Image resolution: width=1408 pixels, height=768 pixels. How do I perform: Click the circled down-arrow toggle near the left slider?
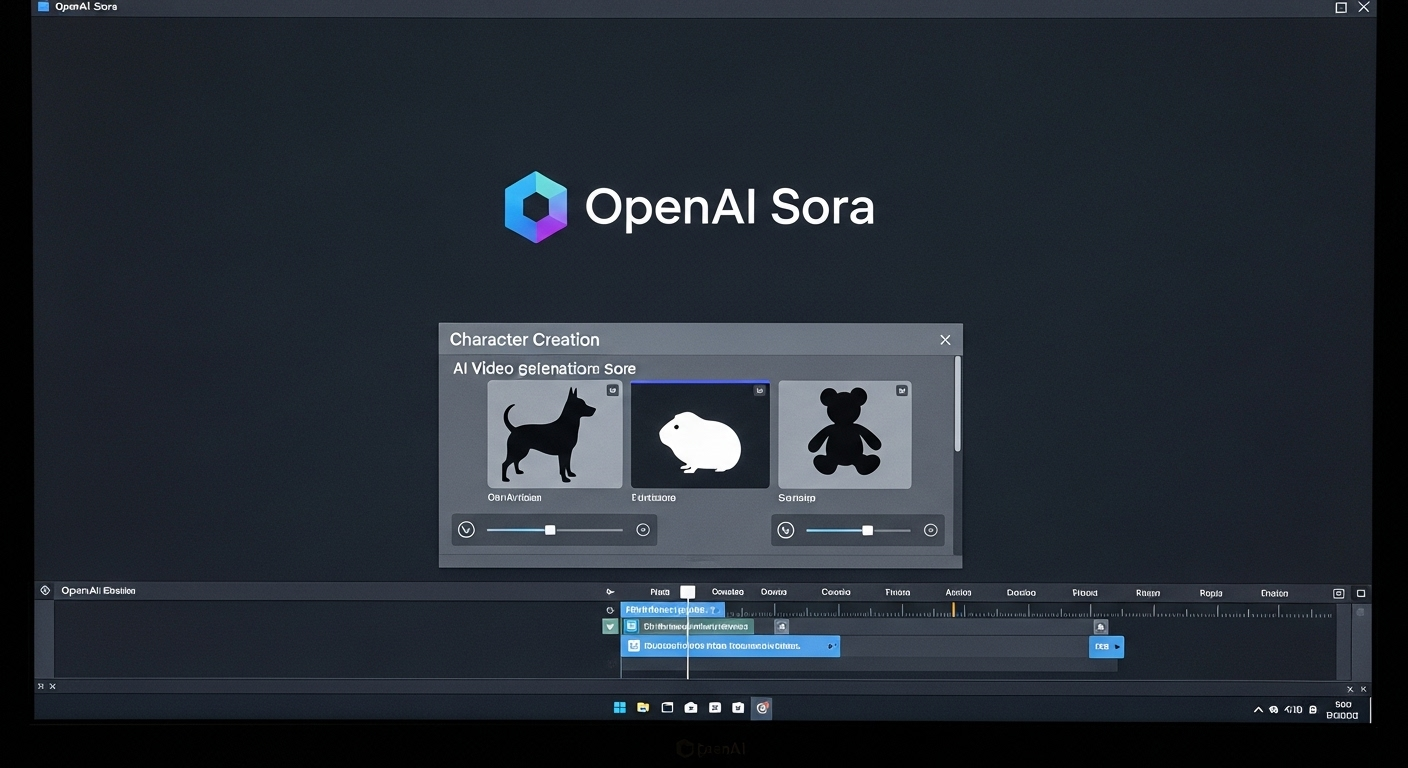[x=466, y=529]
